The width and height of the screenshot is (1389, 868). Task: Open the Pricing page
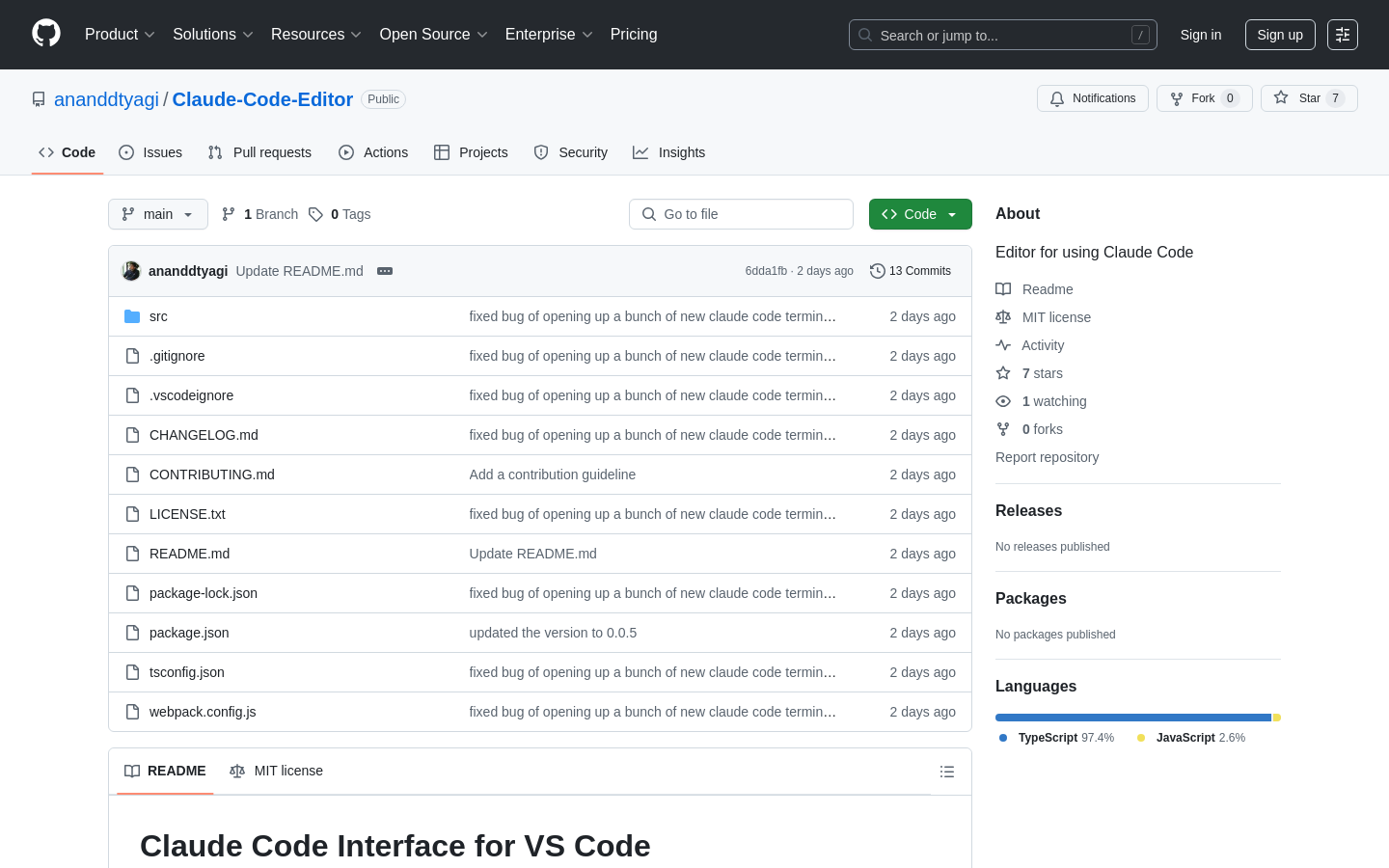pos(634,35)
